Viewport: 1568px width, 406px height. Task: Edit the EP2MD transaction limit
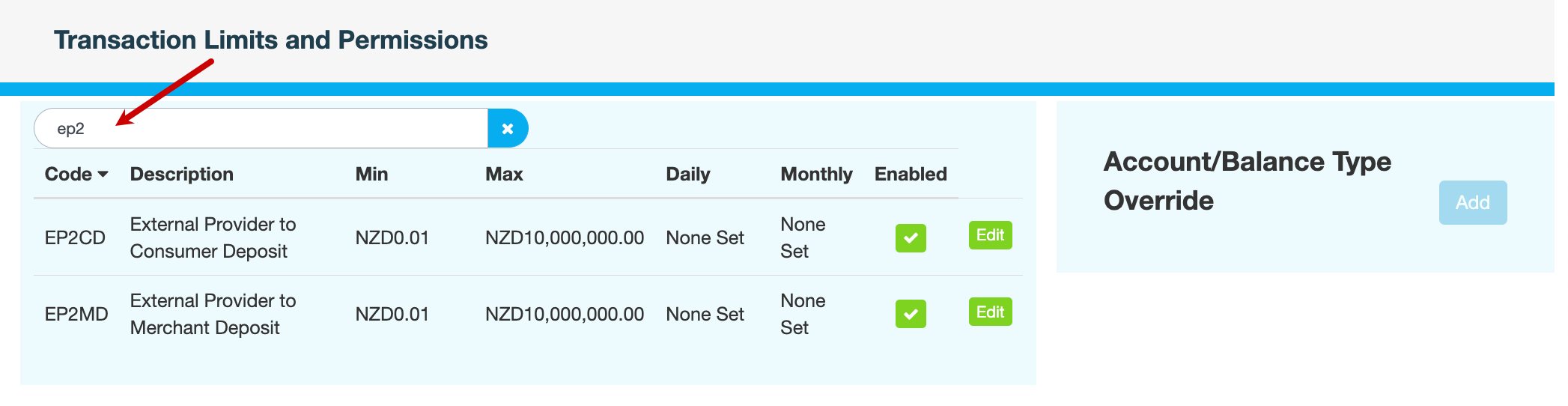(x=990, y=312)
